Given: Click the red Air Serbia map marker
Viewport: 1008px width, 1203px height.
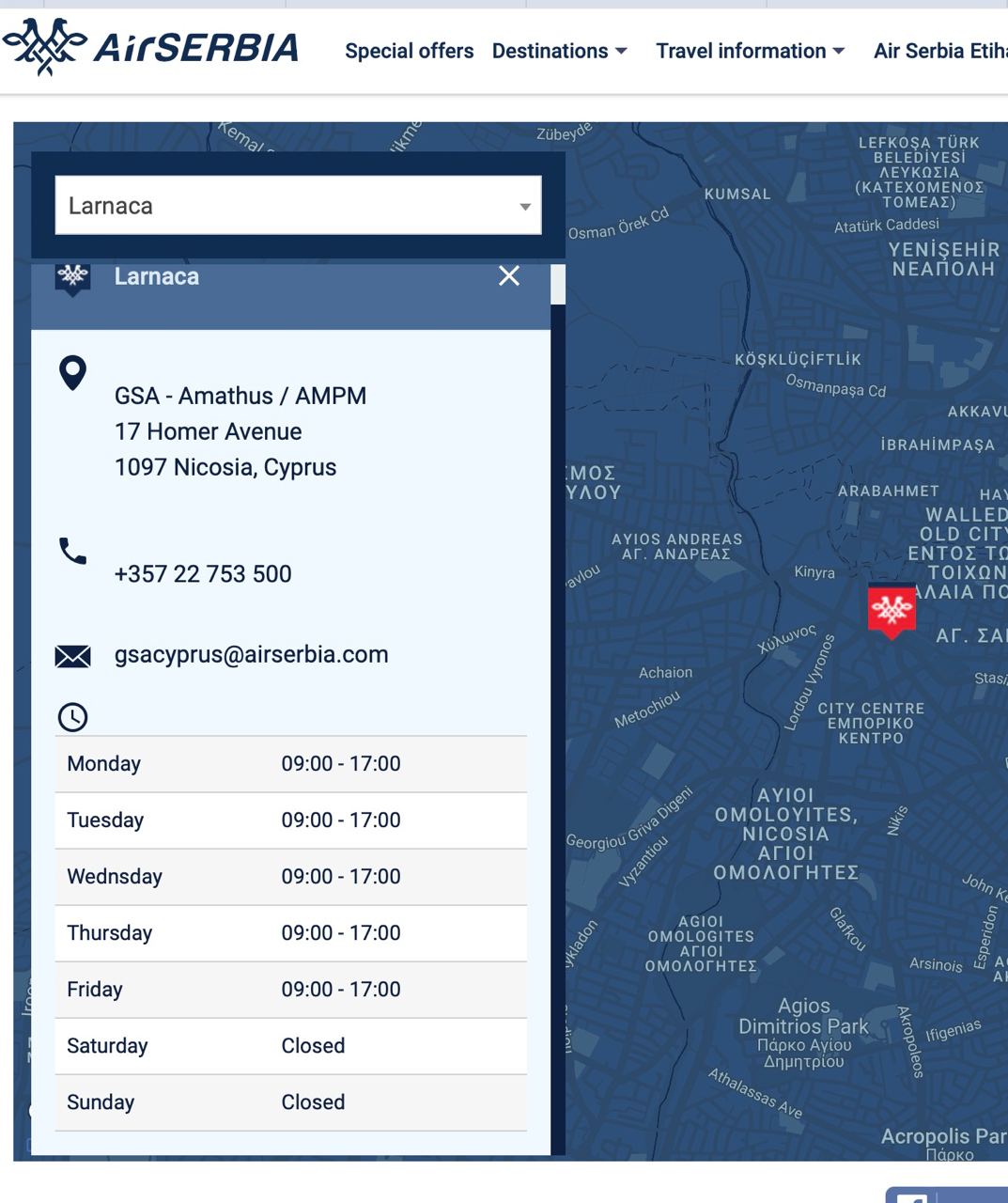Looking at the screenshot, I should point(891,611).
